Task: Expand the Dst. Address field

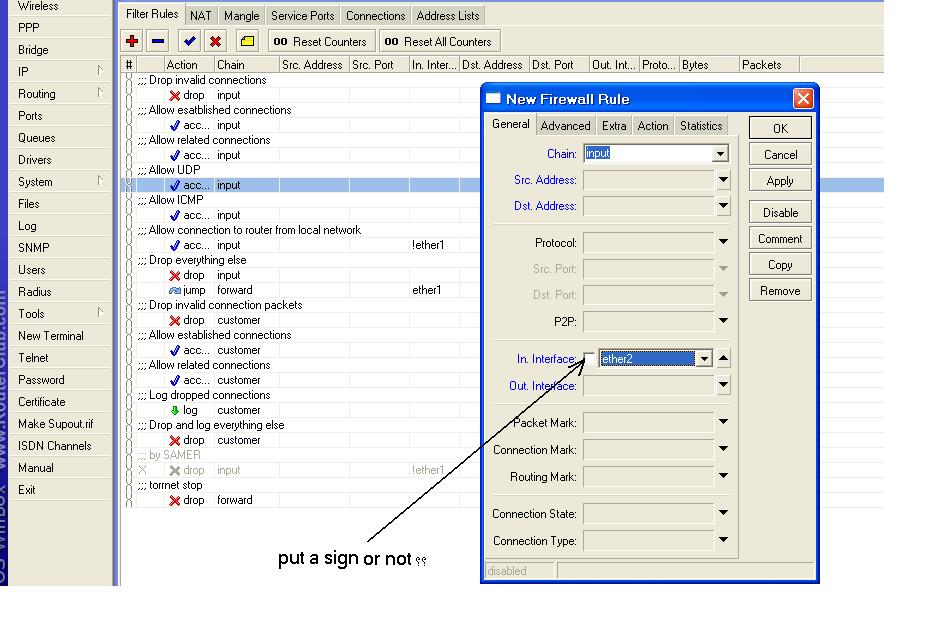Action: pos(723,206)
